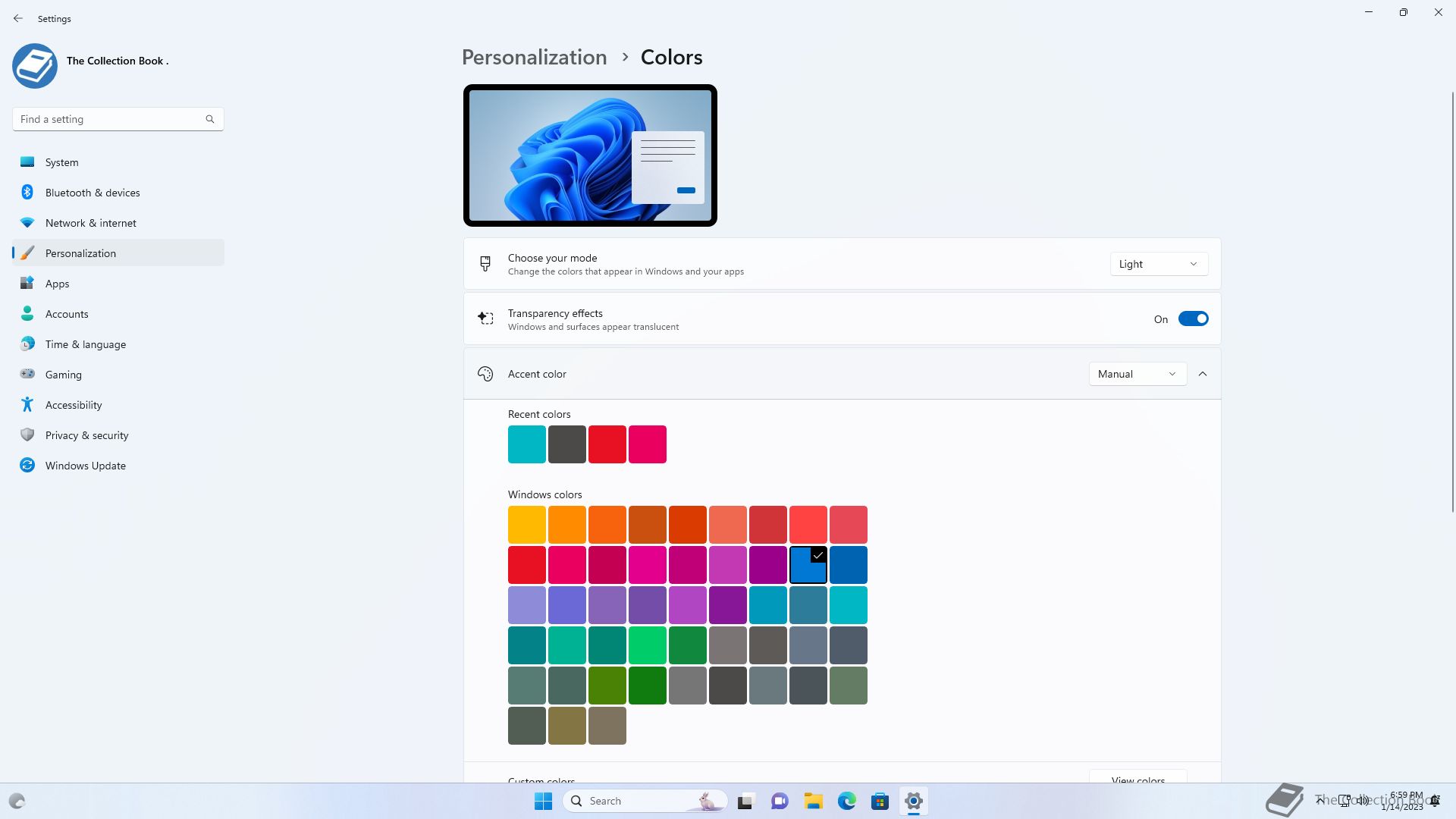Image resolution: width=1456 pixels, height=819 pixels.
Task: Click the Apps icon in sidebar
Action: (x=27, y=283)
